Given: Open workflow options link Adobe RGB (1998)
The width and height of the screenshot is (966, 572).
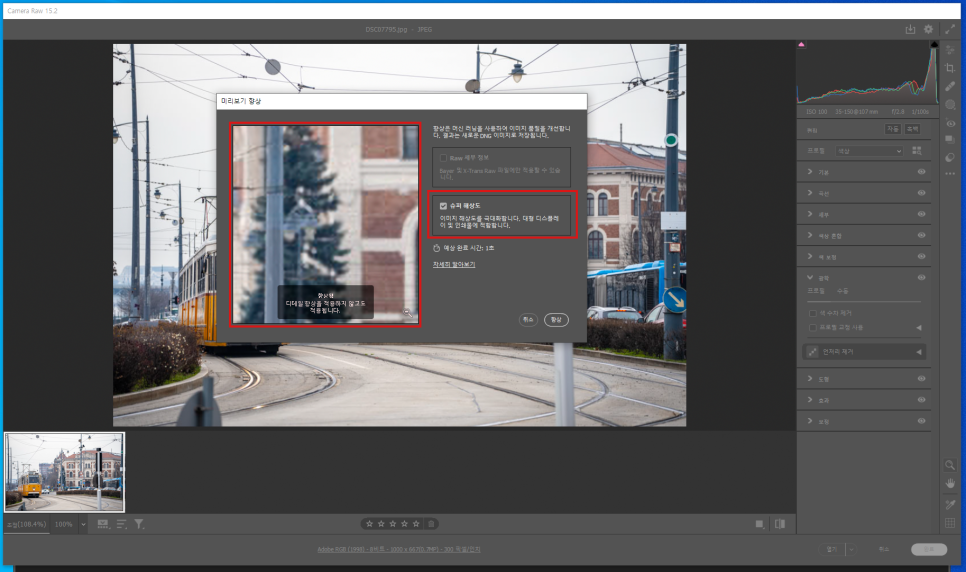Looking at the screenshot, I should click(x=399, y=549).
